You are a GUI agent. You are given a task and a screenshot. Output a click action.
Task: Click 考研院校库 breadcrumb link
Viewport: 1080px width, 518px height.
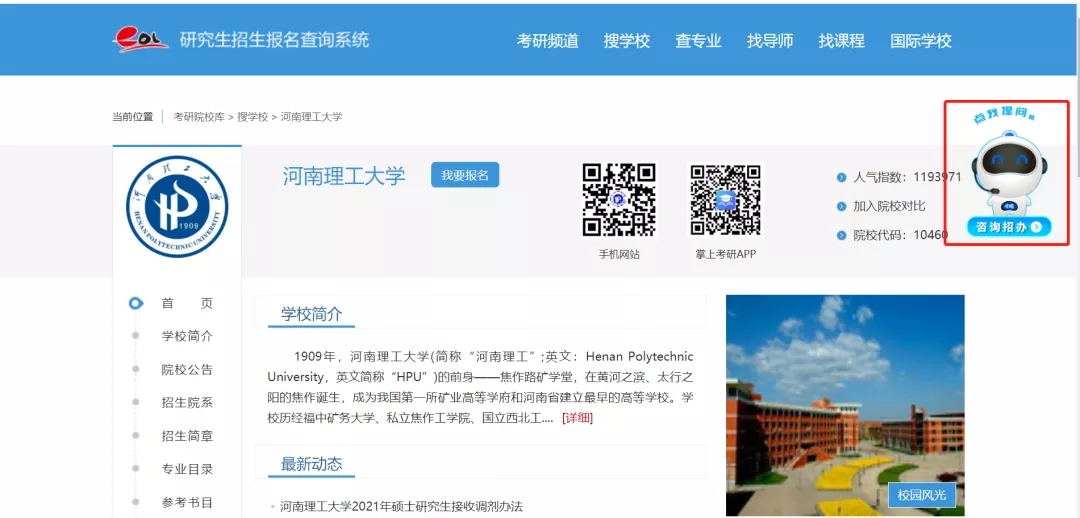click(x=199, y=117)
